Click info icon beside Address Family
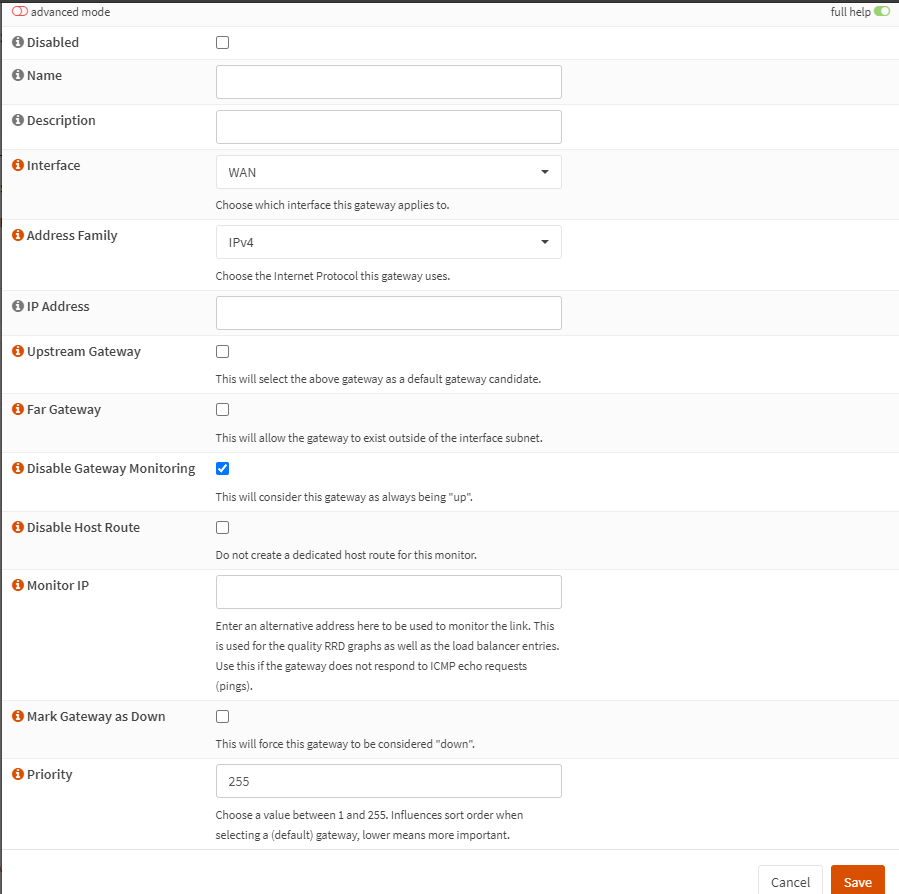Screen dimensions: 899x894 [18, 235]
